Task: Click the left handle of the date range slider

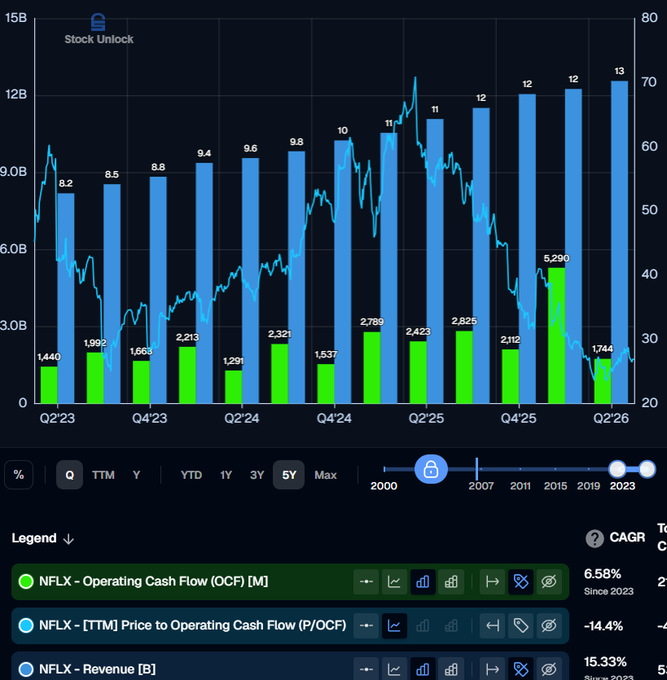Action: pyautogui.click(x=617, y=469)
